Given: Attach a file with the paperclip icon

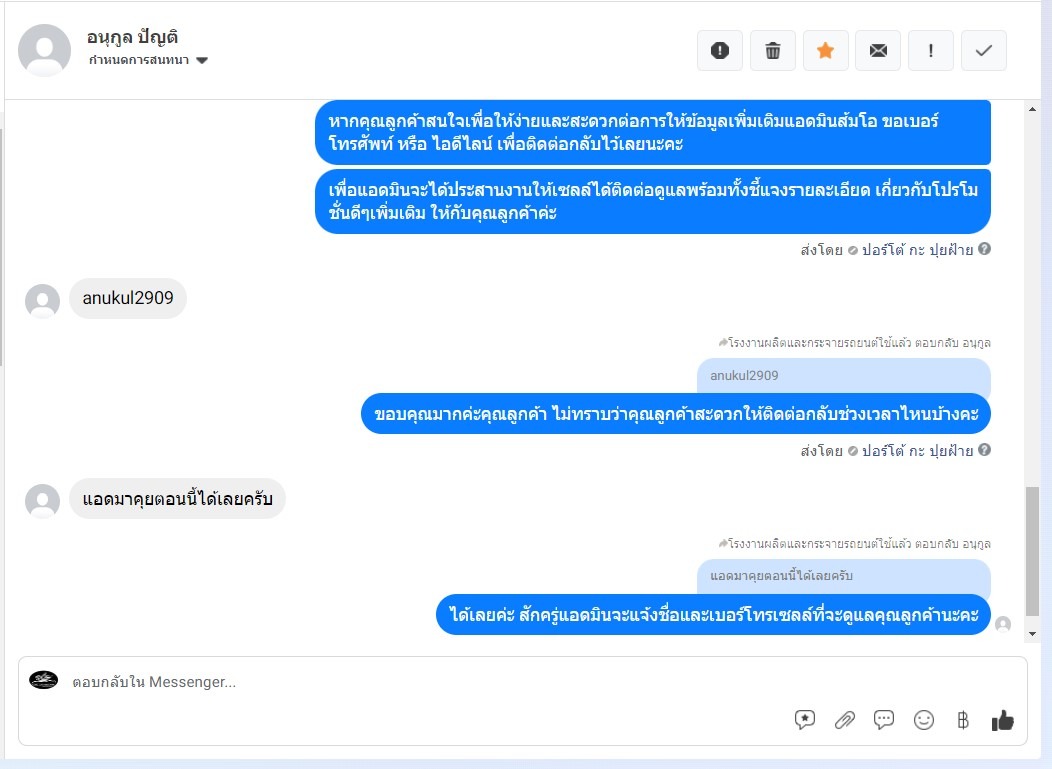Looking at the screenshot, I should (844, 720).
